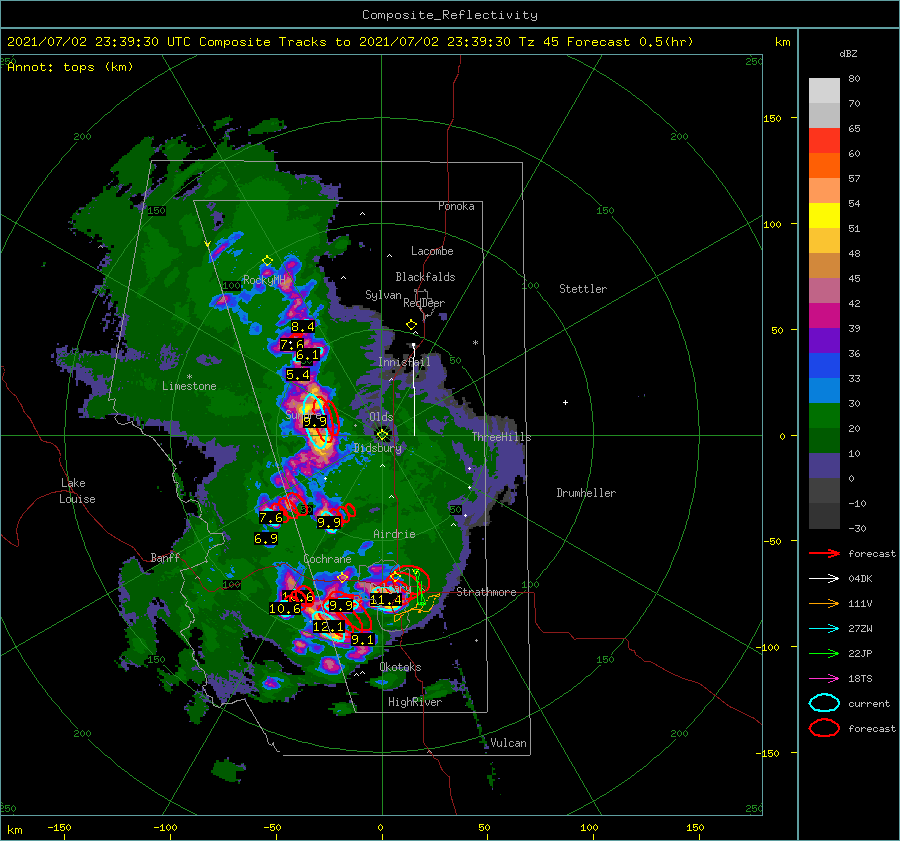The width and height of the screenshot is (900, 841).
Task: Click the yellow diamond marker below Cochrane
Action: point(343,578)
